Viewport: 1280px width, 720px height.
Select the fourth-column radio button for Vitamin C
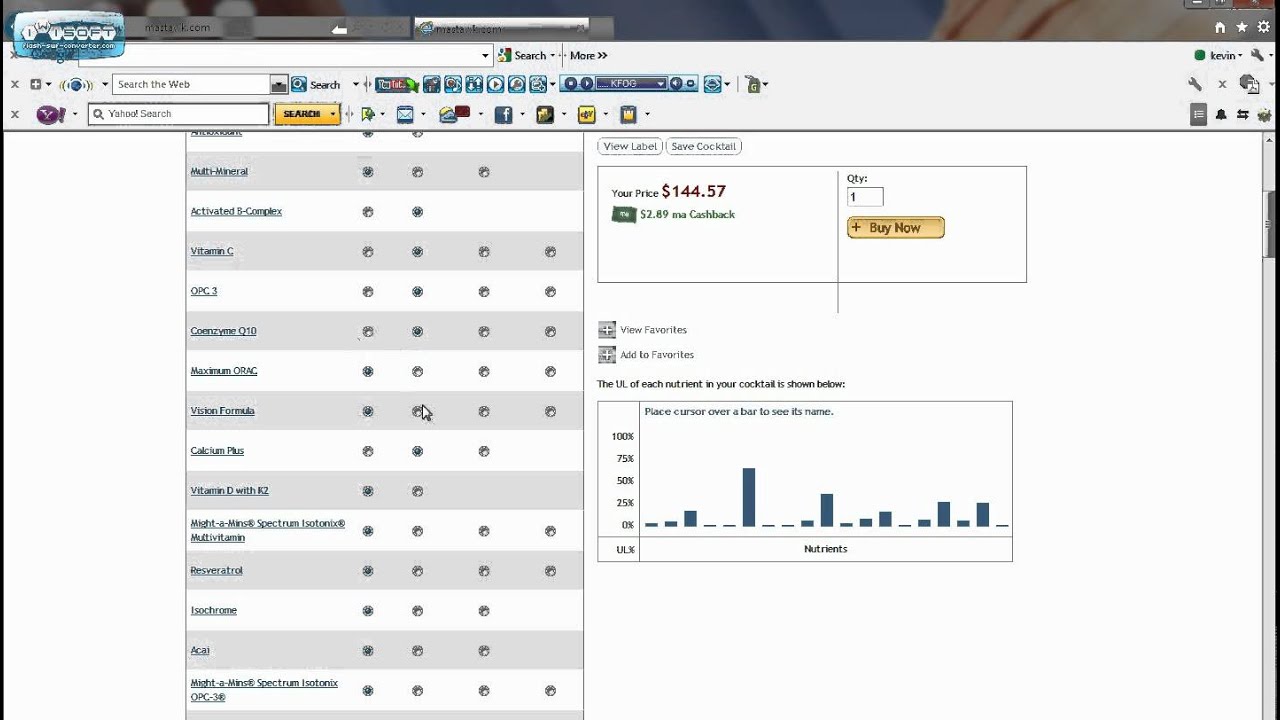(550, 252)
